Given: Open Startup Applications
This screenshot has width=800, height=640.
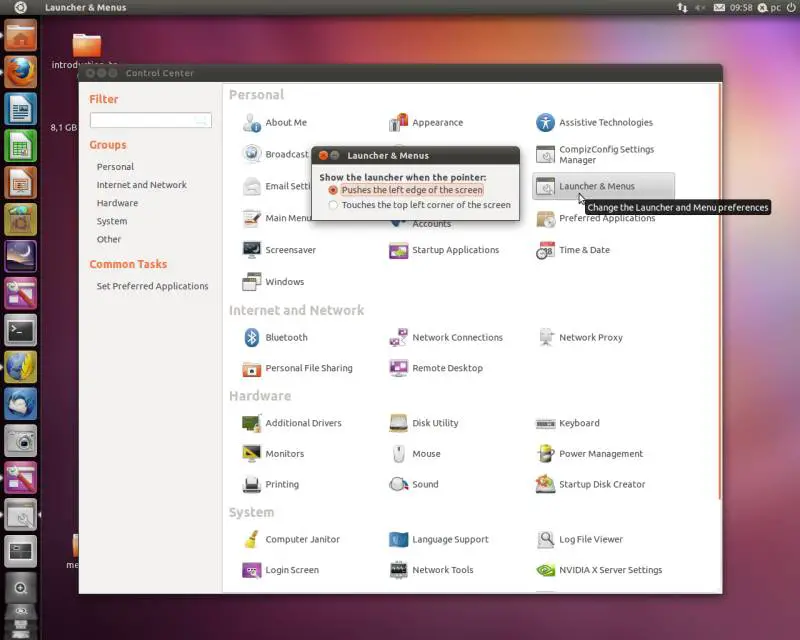Looking at the screenshot, I should tap(444, 250).
